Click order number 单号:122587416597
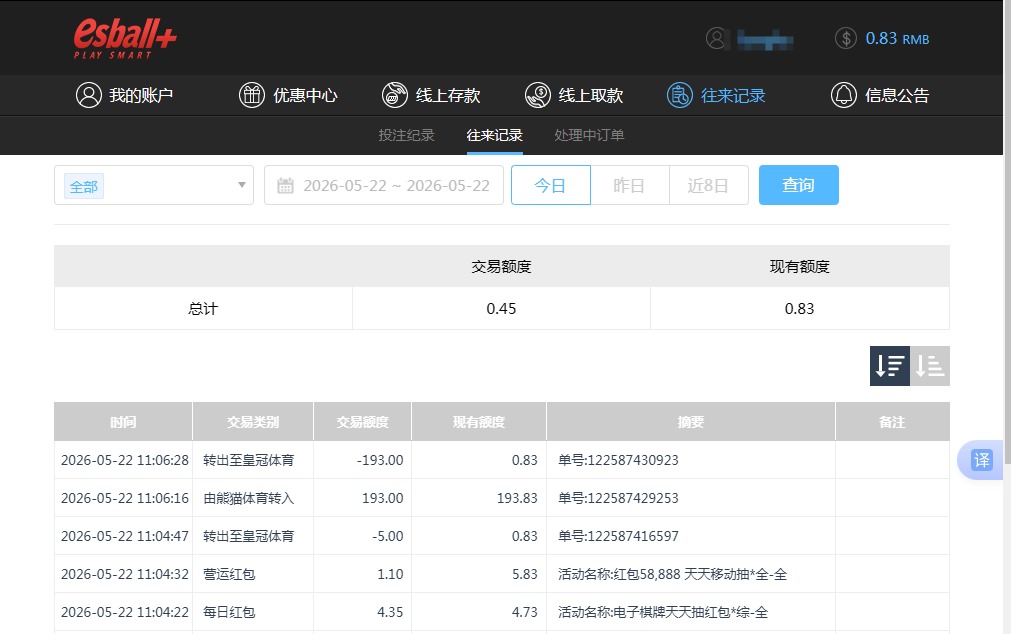The width and height of the screenshot is (1011, 634). point(618,536)
